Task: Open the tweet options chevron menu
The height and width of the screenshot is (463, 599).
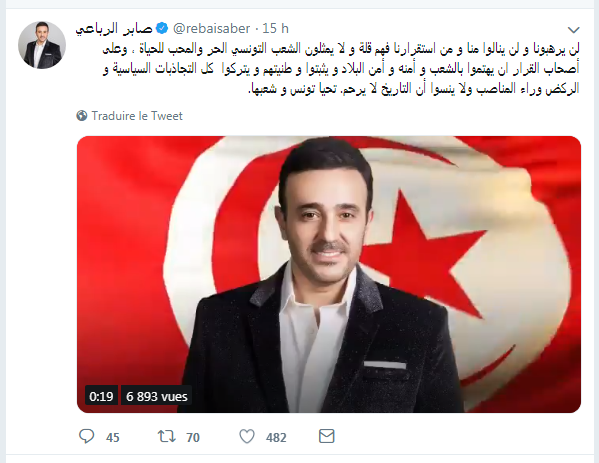Action: (574, 30)
